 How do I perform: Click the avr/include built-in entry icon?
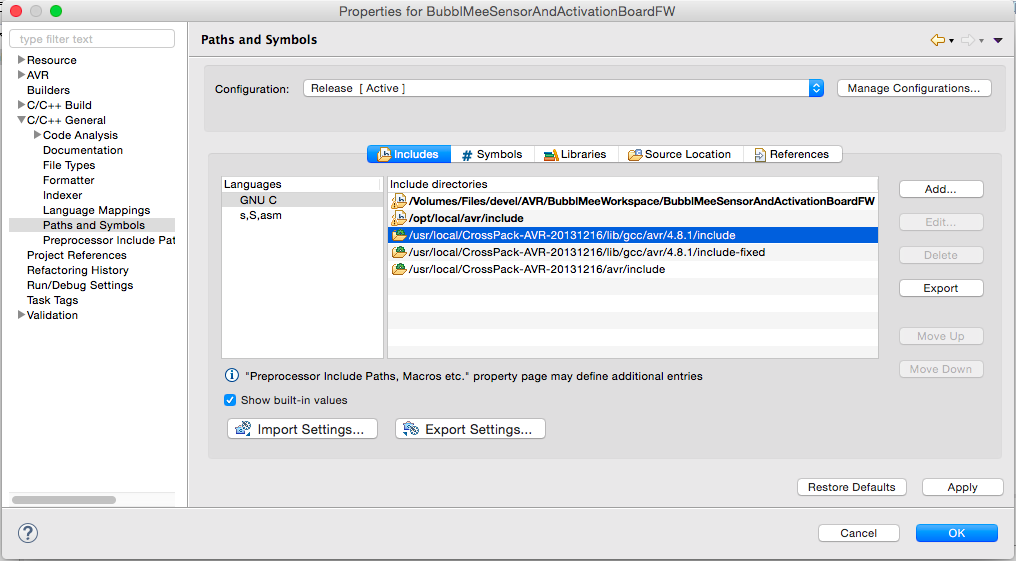pyautogui.click(x=398, y=269)
